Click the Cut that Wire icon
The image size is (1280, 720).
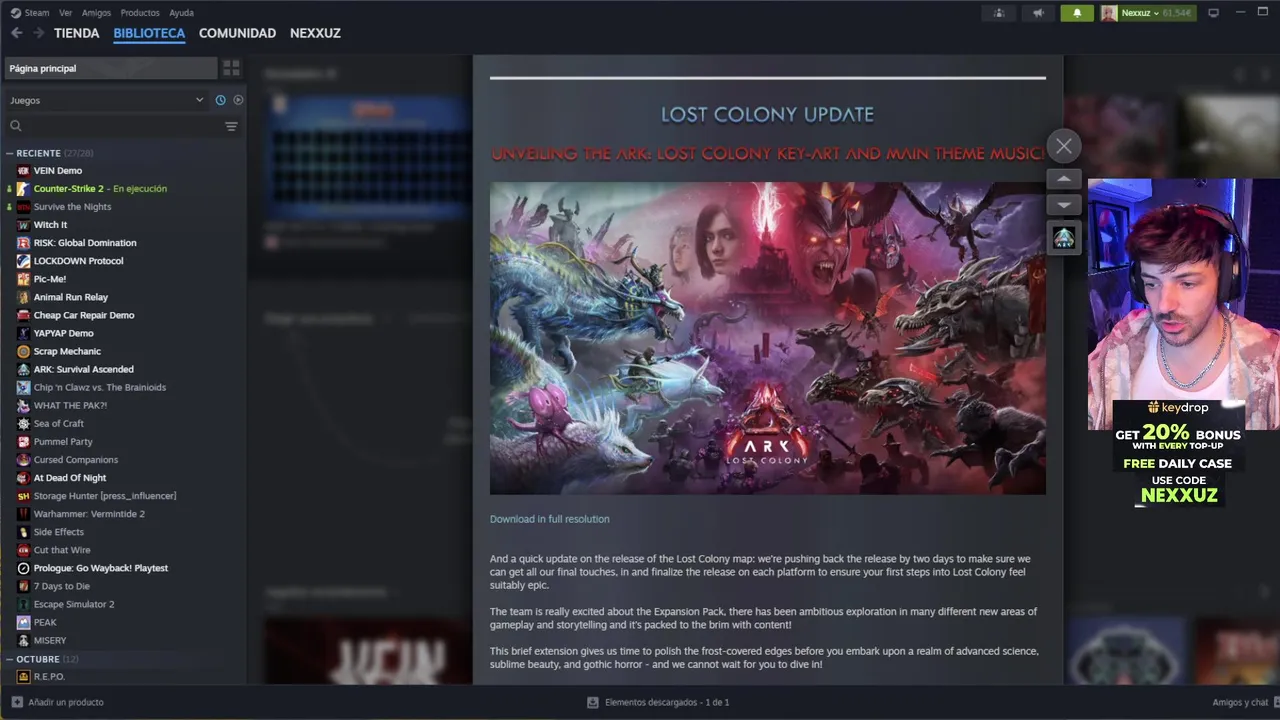tap(23, 550)
